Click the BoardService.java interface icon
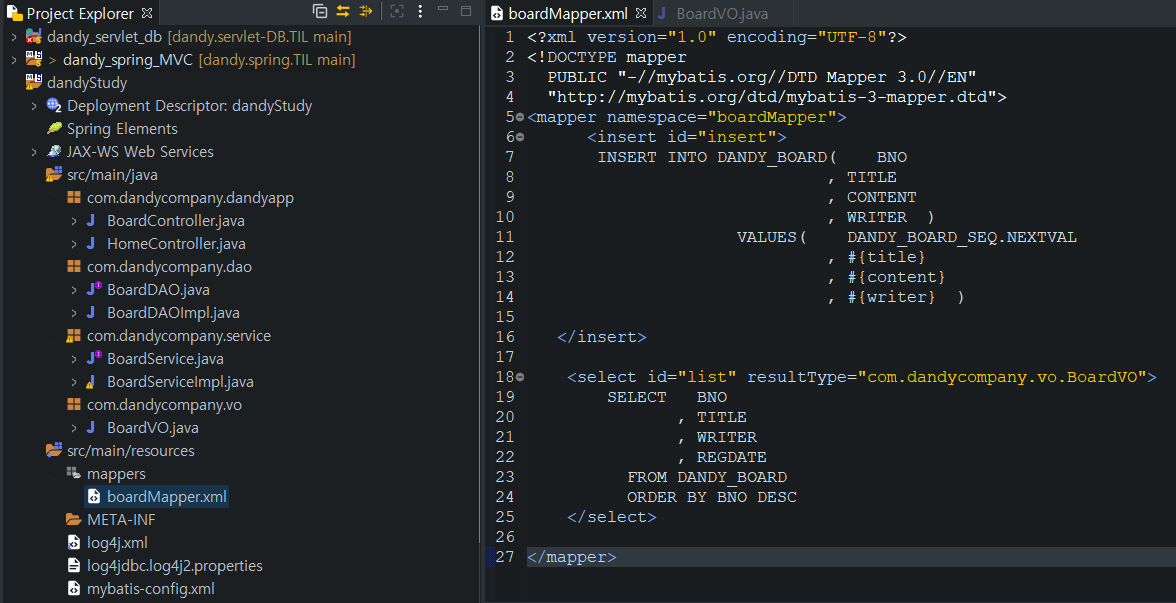Image resolution: width=1176 pixels, height=603 pixels. click(93, 358)
